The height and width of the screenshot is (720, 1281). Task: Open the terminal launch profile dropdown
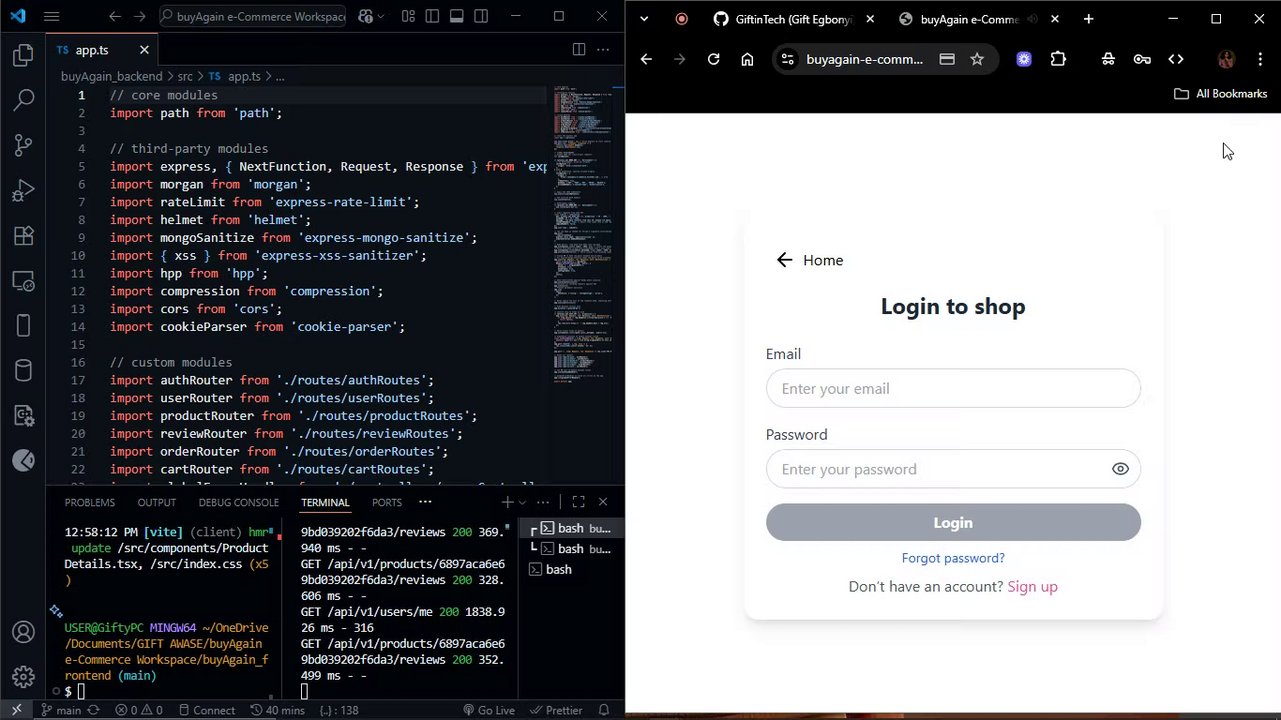(x=522, y=502)
